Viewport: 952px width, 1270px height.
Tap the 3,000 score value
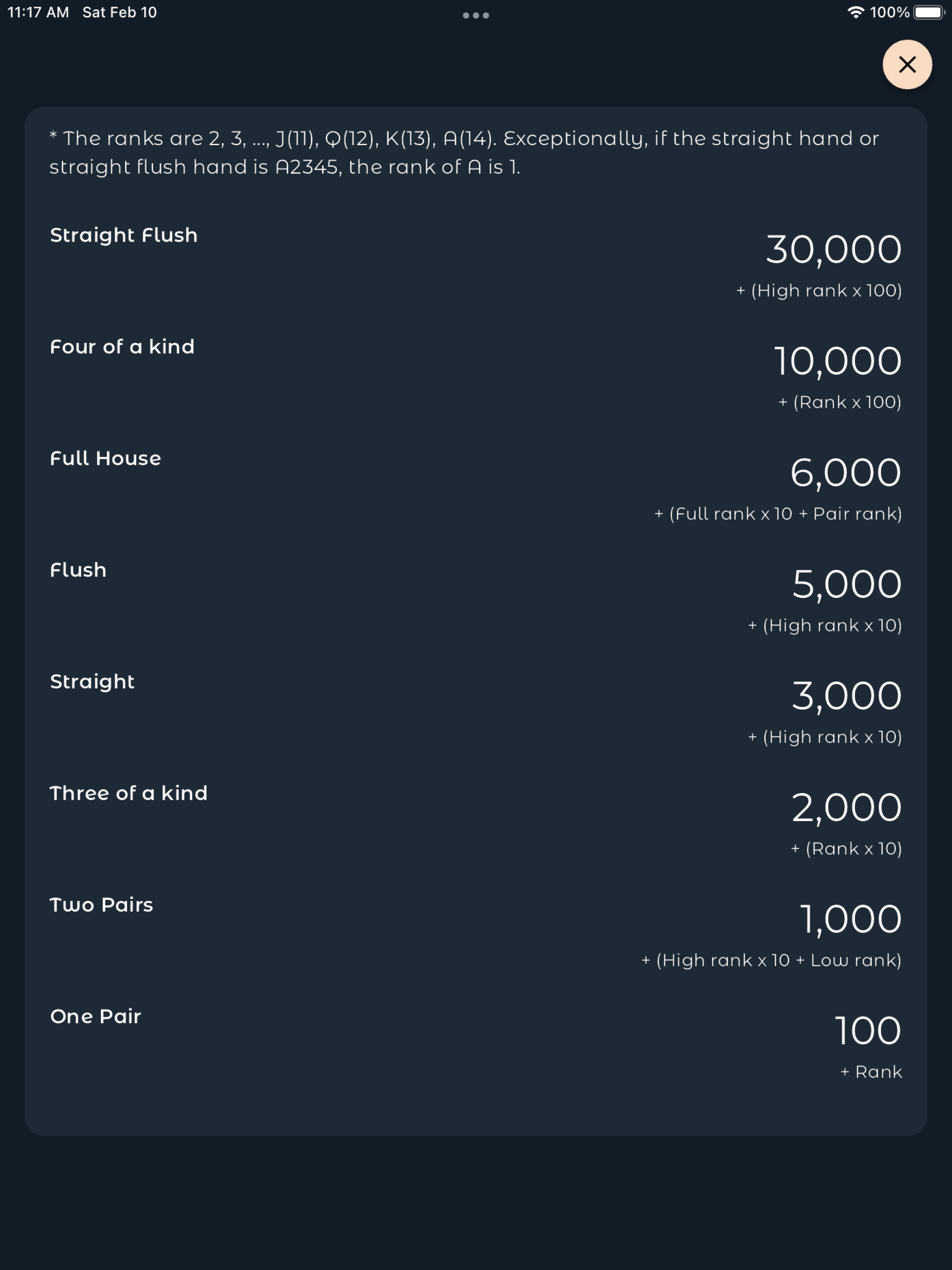coord(846,696)
